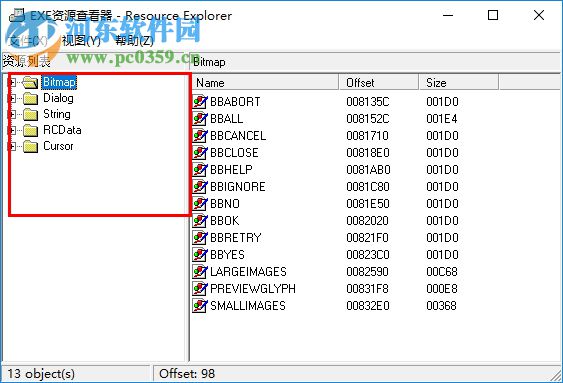Expand the String tree node
563x383 pixels.
click(x=11, y=115)
